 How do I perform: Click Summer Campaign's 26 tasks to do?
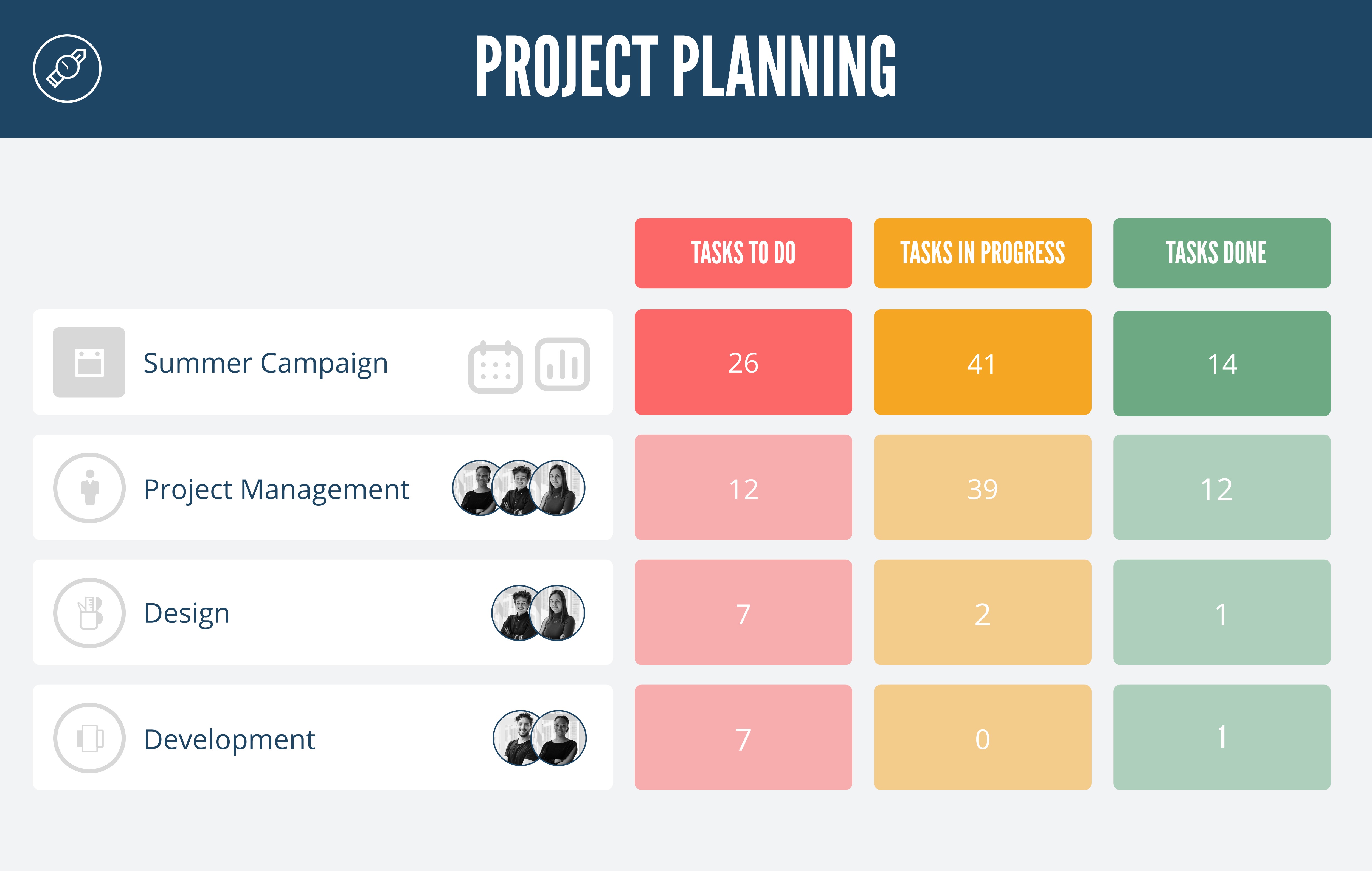(x=743, y=362)
